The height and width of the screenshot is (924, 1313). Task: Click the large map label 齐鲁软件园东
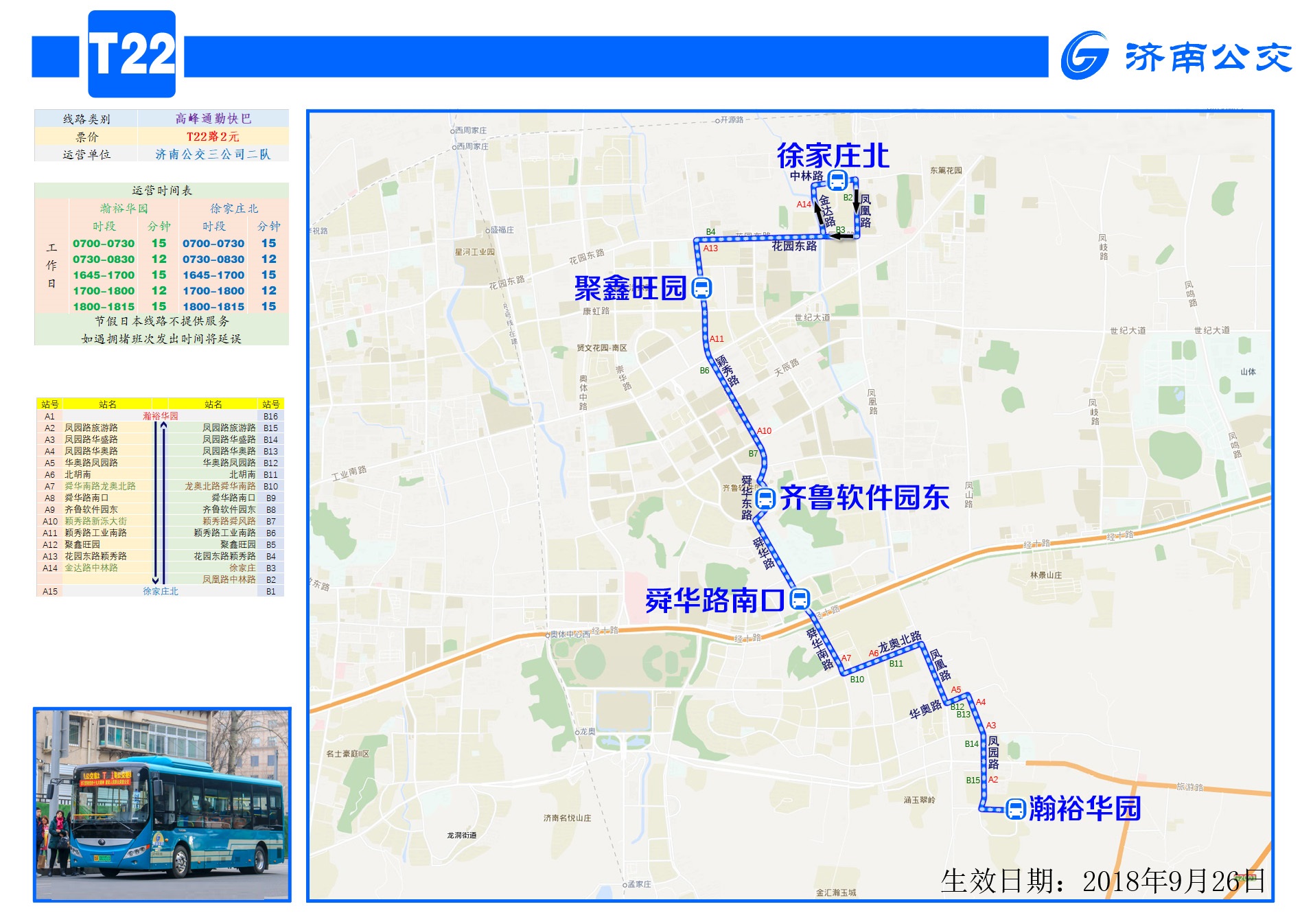[x=865, y=498]
